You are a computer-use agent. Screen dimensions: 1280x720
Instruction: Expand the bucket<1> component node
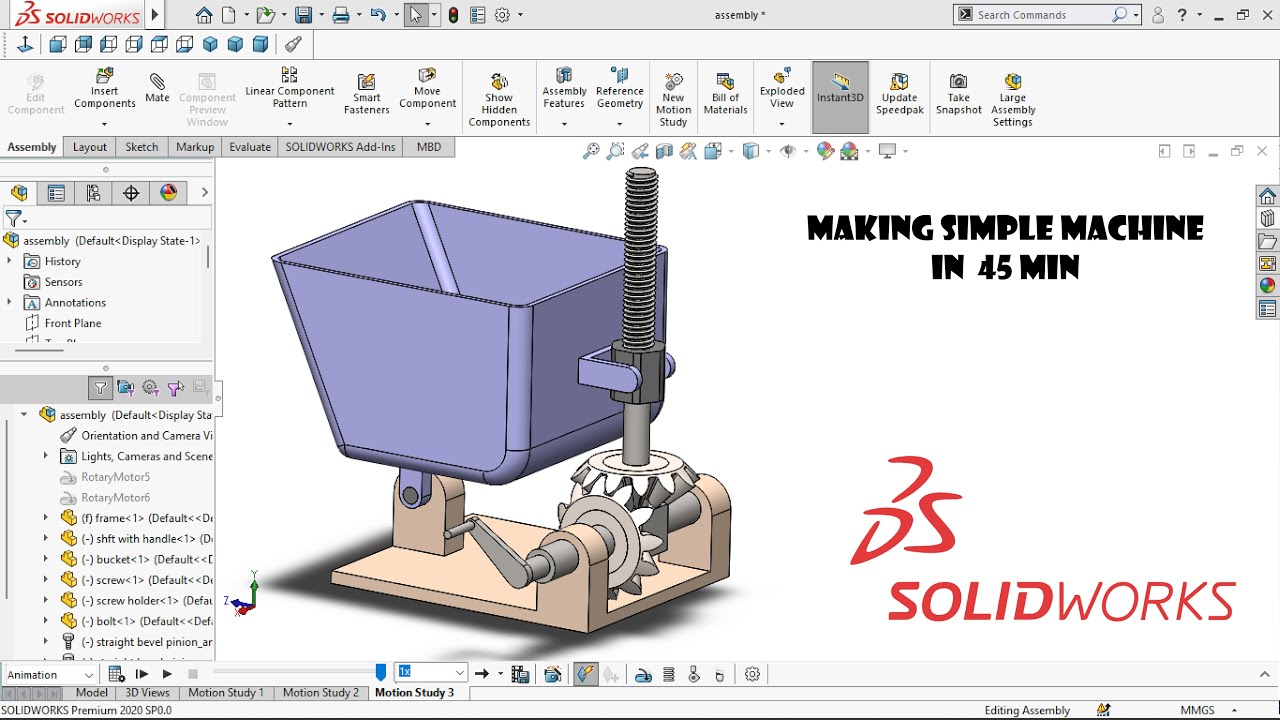tap(46, 559)
